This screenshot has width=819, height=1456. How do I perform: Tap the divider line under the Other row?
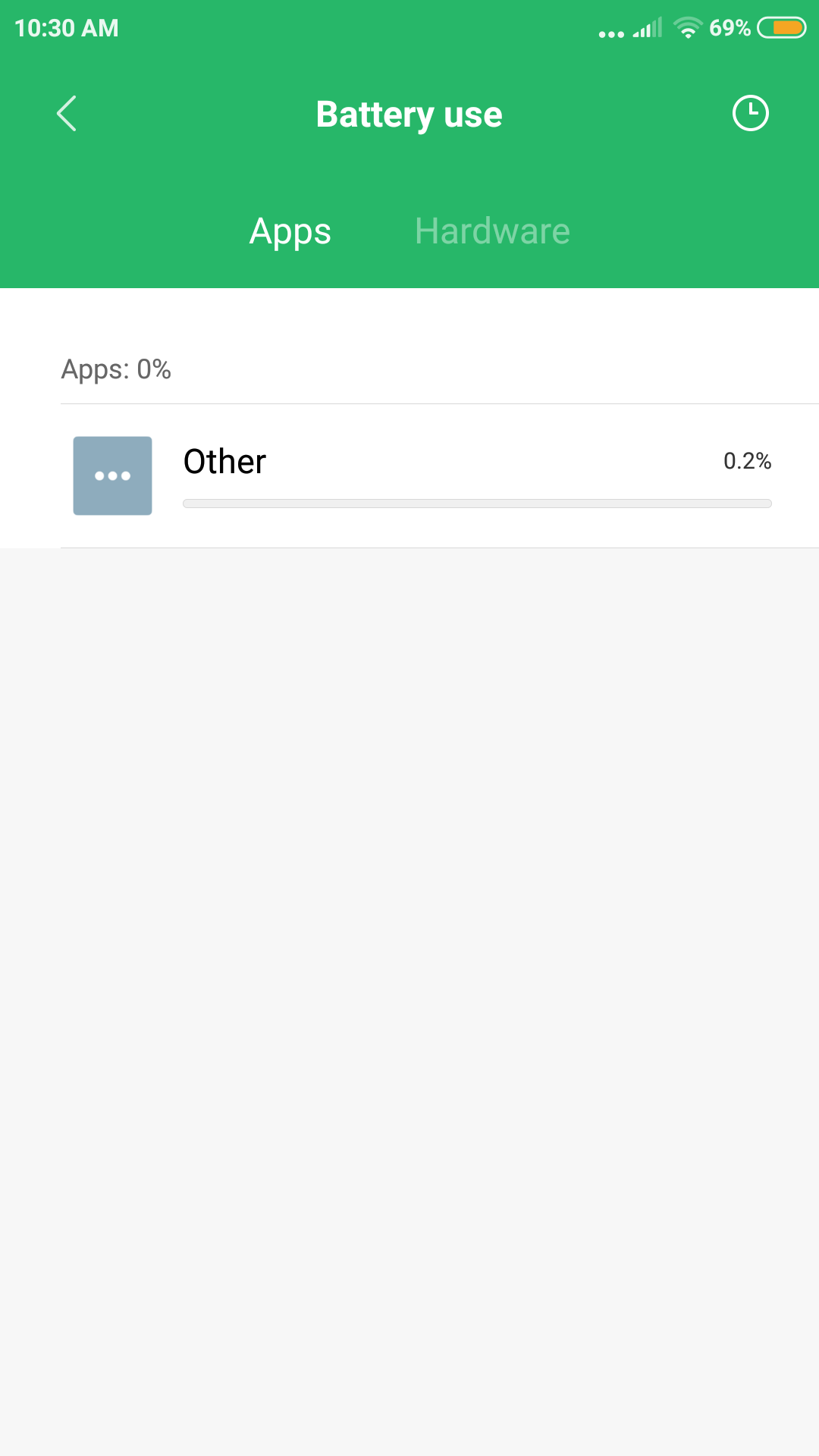pos(440,548)
